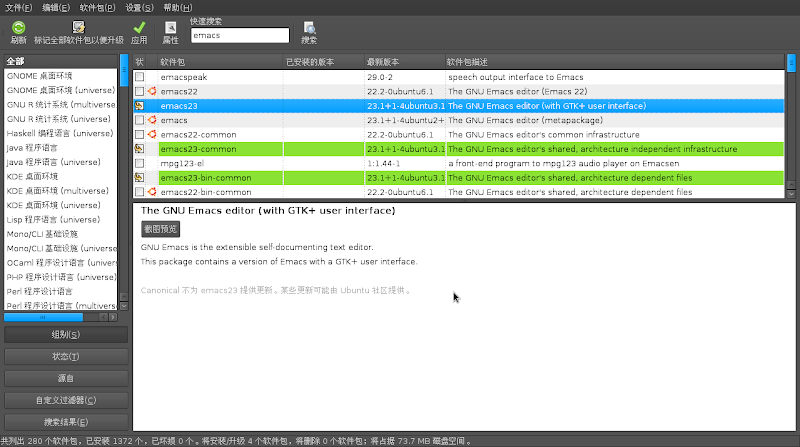Open the Settings (设置) menu
800x447 pixels.
(x=139, y=8)
